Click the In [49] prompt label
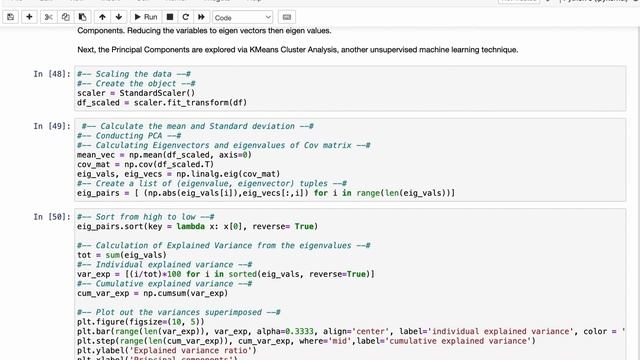The width and height of the screenshot is (640, 360). point(52,126)
